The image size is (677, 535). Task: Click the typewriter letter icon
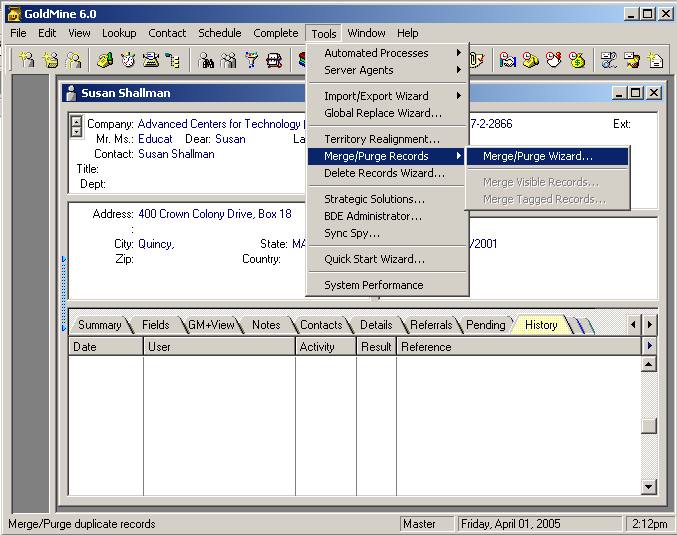151,60
